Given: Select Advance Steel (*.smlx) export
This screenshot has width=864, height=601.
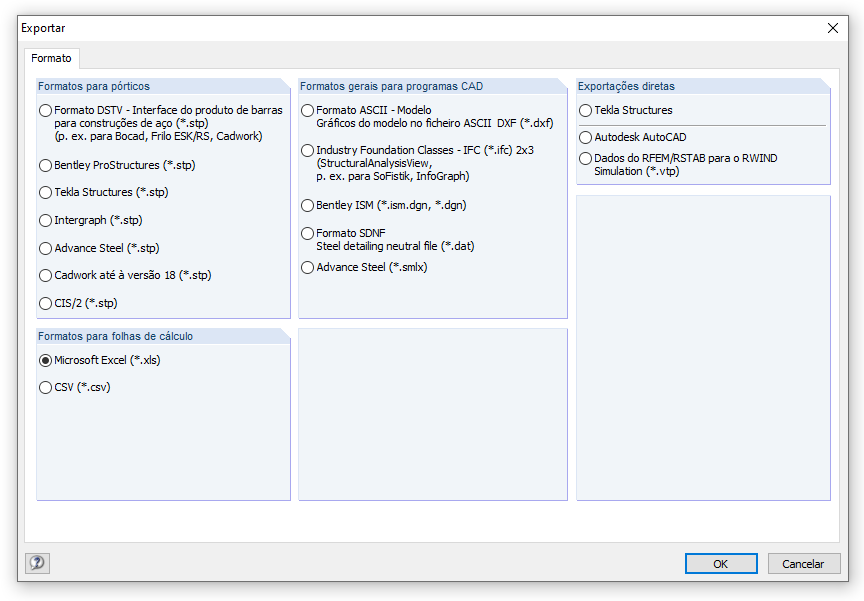Looking at the screenshot, I should point(308,267).
